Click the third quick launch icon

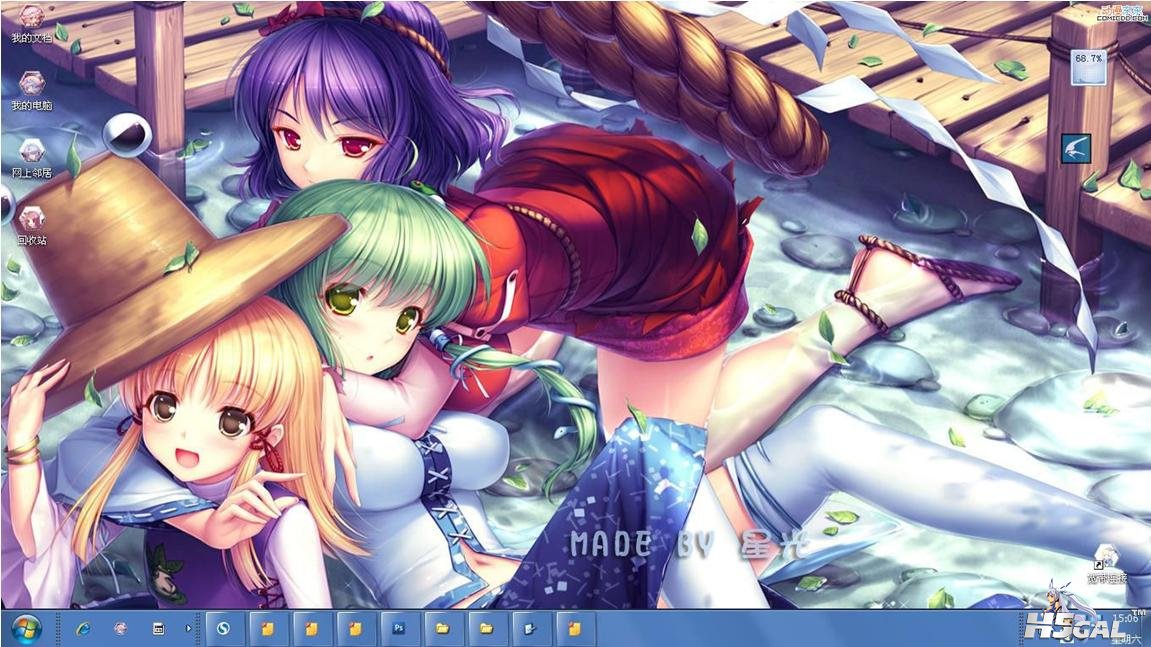point(158,629)
